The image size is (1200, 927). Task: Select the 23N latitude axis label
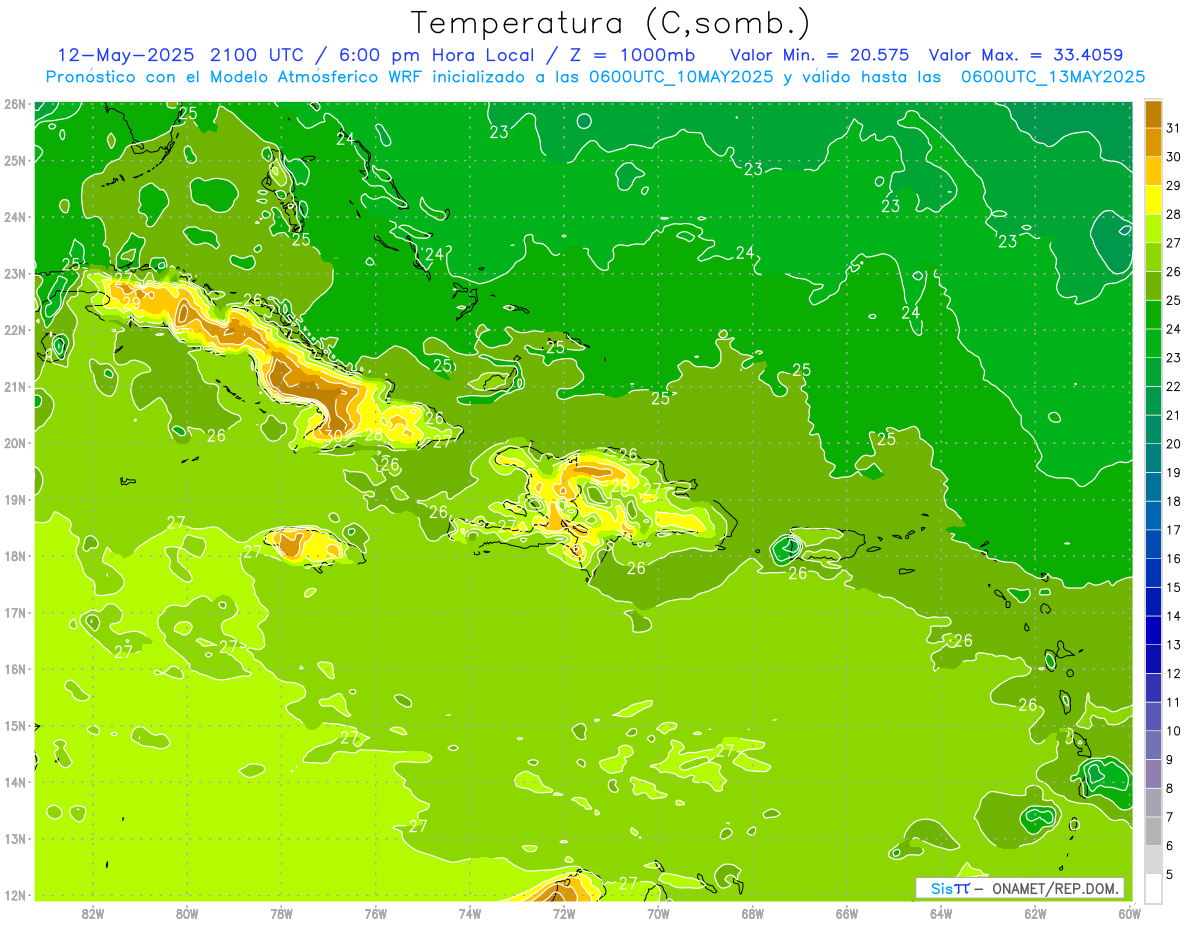click(14, 273)
